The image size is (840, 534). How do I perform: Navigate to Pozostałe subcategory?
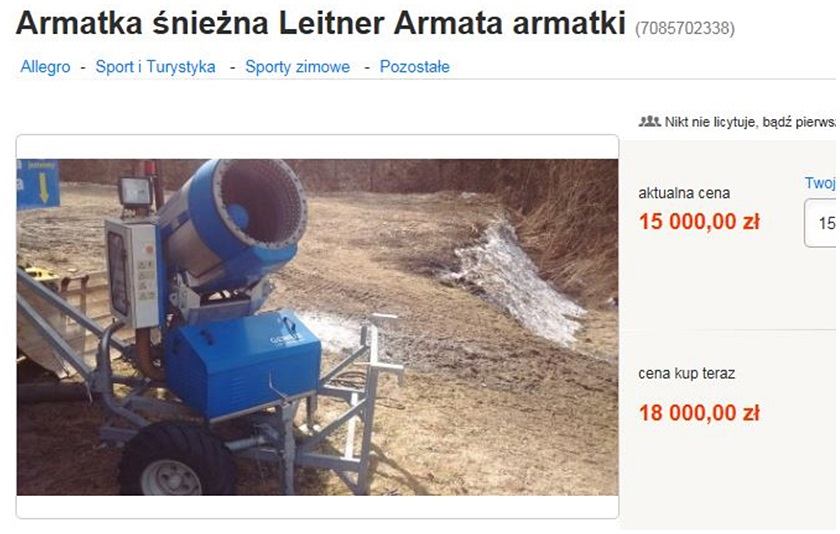[x=415, y=67]
